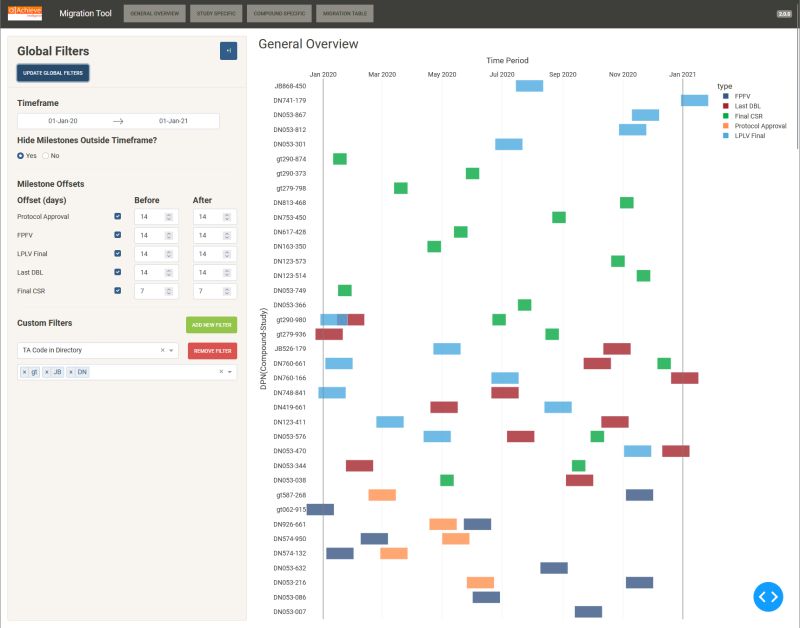Select "No" for hiding milestones outside timeframe

46,156
